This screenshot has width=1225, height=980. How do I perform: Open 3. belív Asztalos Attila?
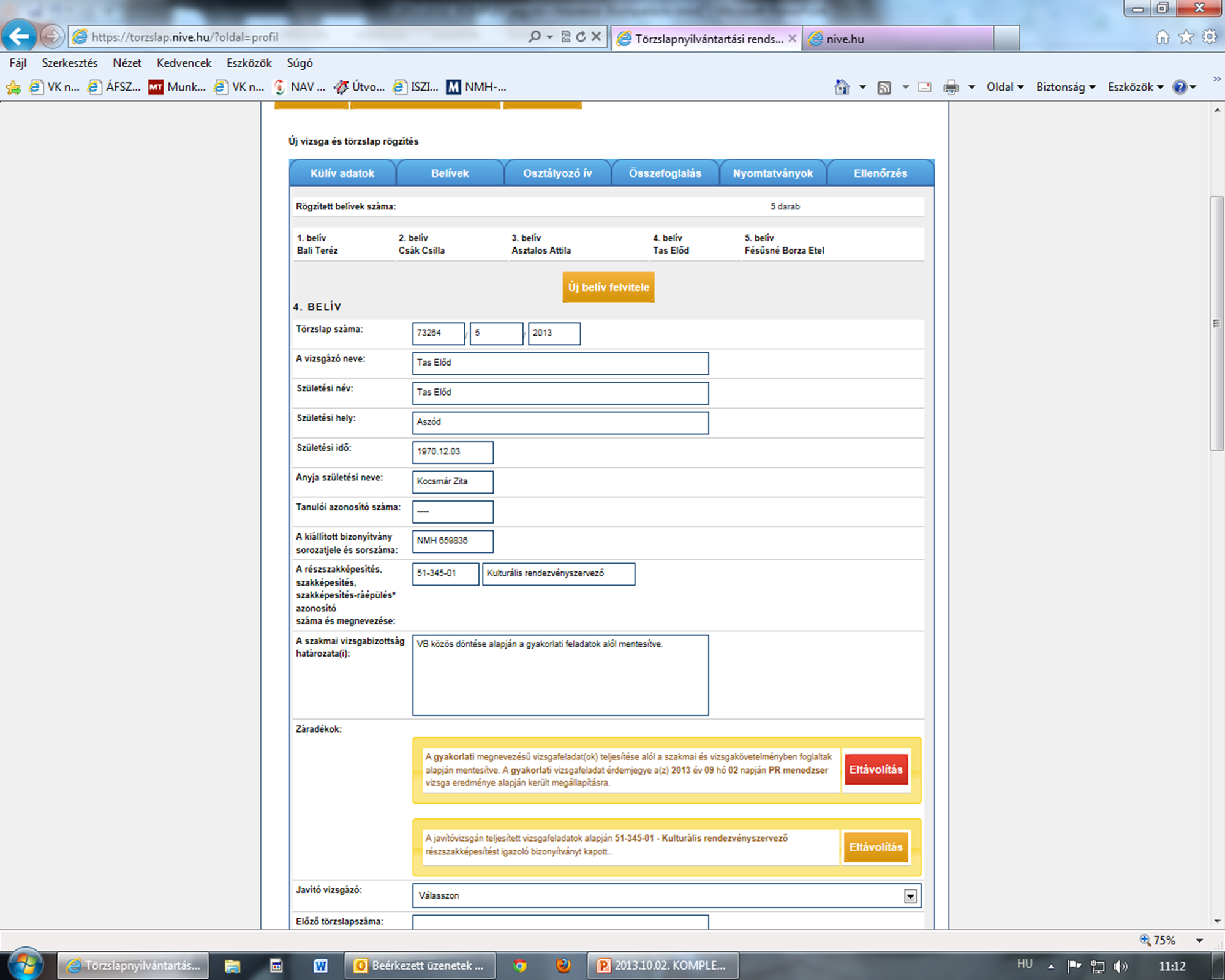(x=541, y=244)
